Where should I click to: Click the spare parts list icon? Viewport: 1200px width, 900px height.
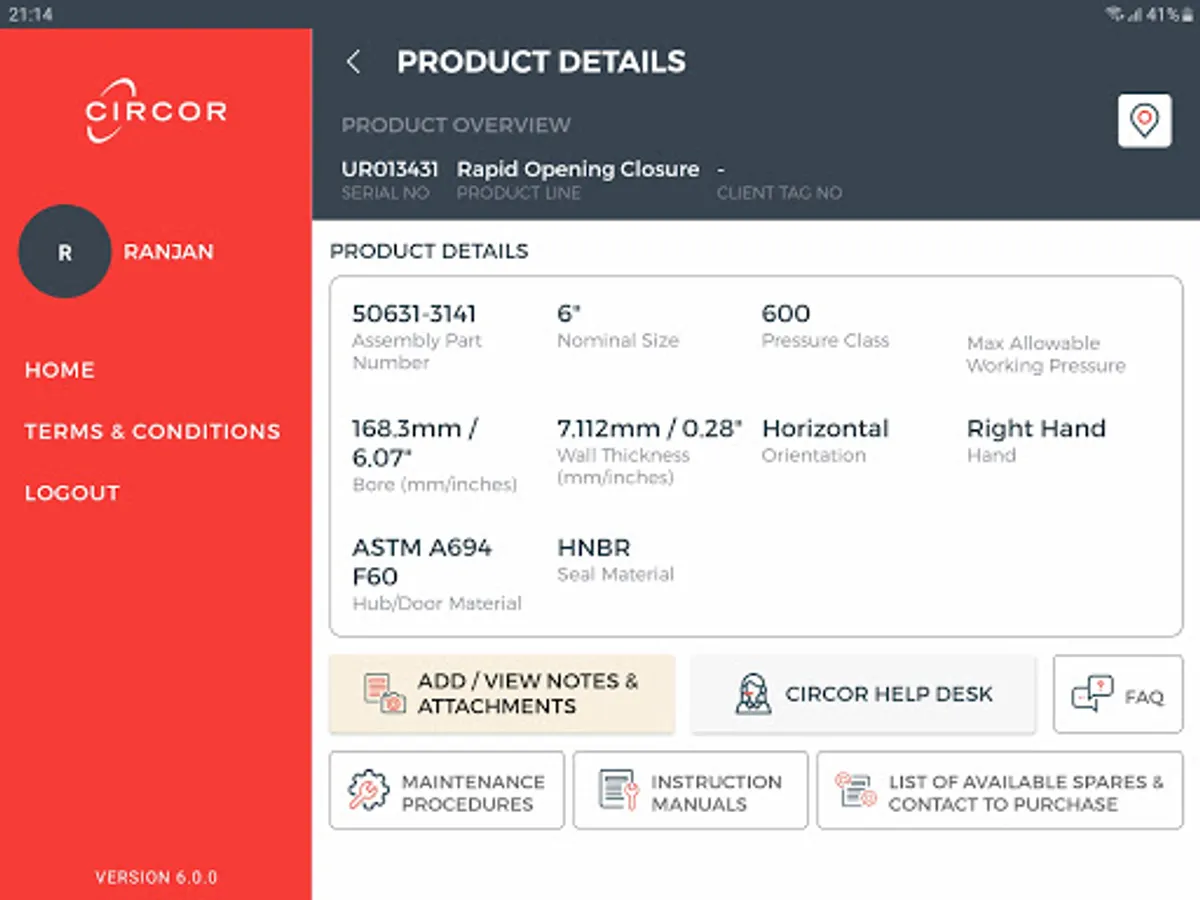856,791
